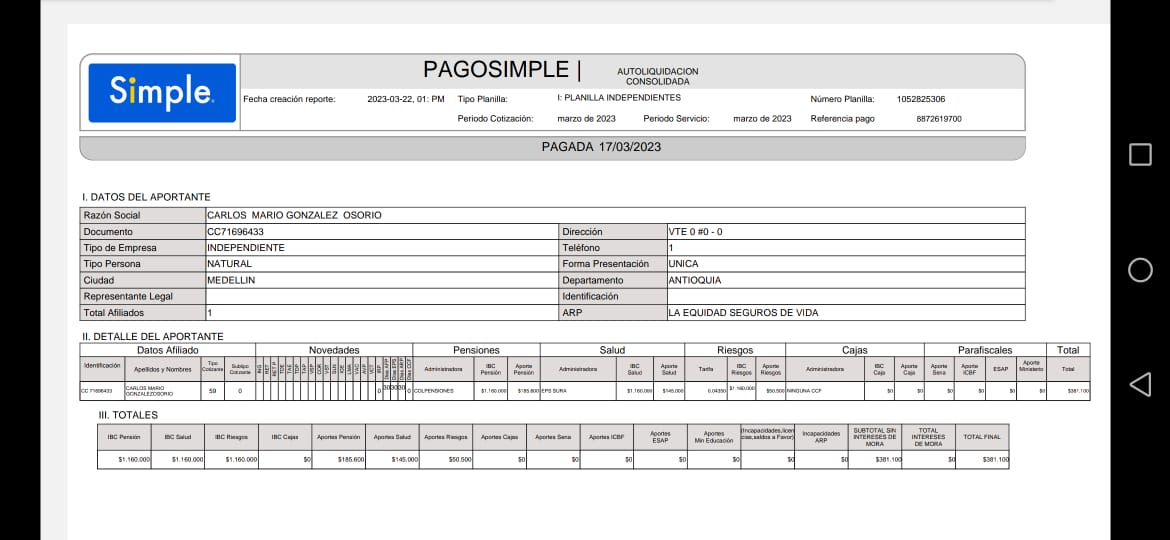The height and width of the screenshot is (540, 1170).
Task: Open recent apps with square button
Action: [1140, 154]
